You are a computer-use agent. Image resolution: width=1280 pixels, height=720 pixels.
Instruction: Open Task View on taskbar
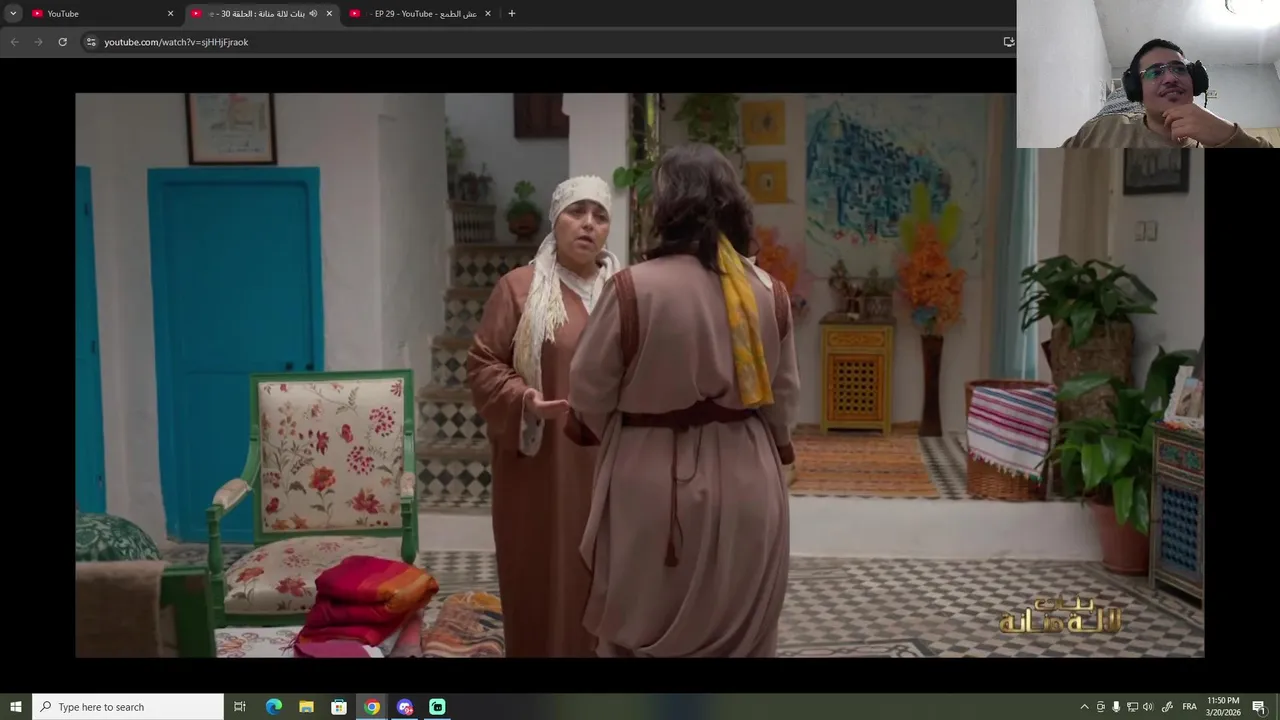[240, 707]
